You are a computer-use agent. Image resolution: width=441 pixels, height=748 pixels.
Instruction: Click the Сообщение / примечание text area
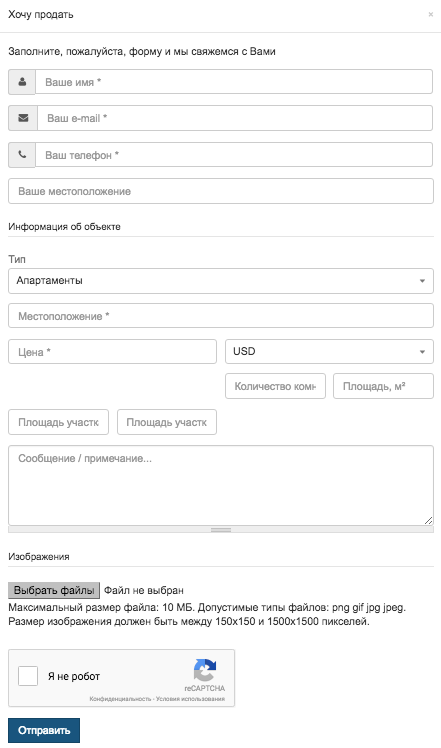[x=220, y=486]
